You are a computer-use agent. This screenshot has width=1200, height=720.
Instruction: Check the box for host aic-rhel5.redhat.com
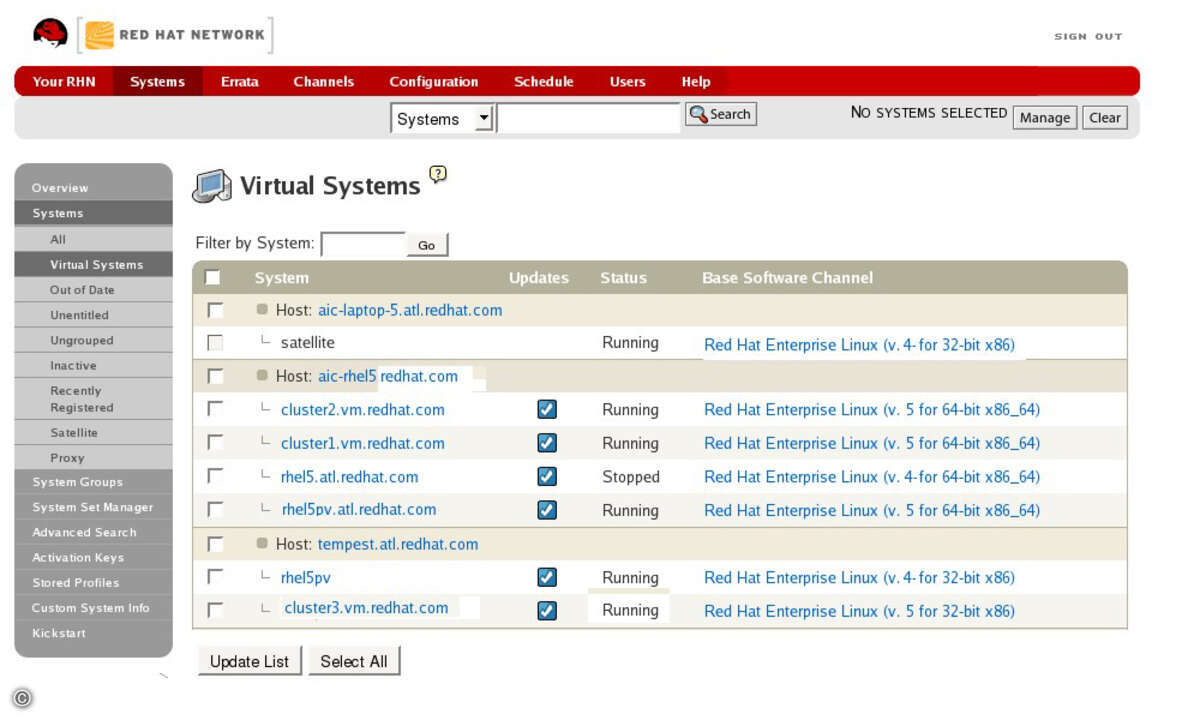(x=215, y=376)
